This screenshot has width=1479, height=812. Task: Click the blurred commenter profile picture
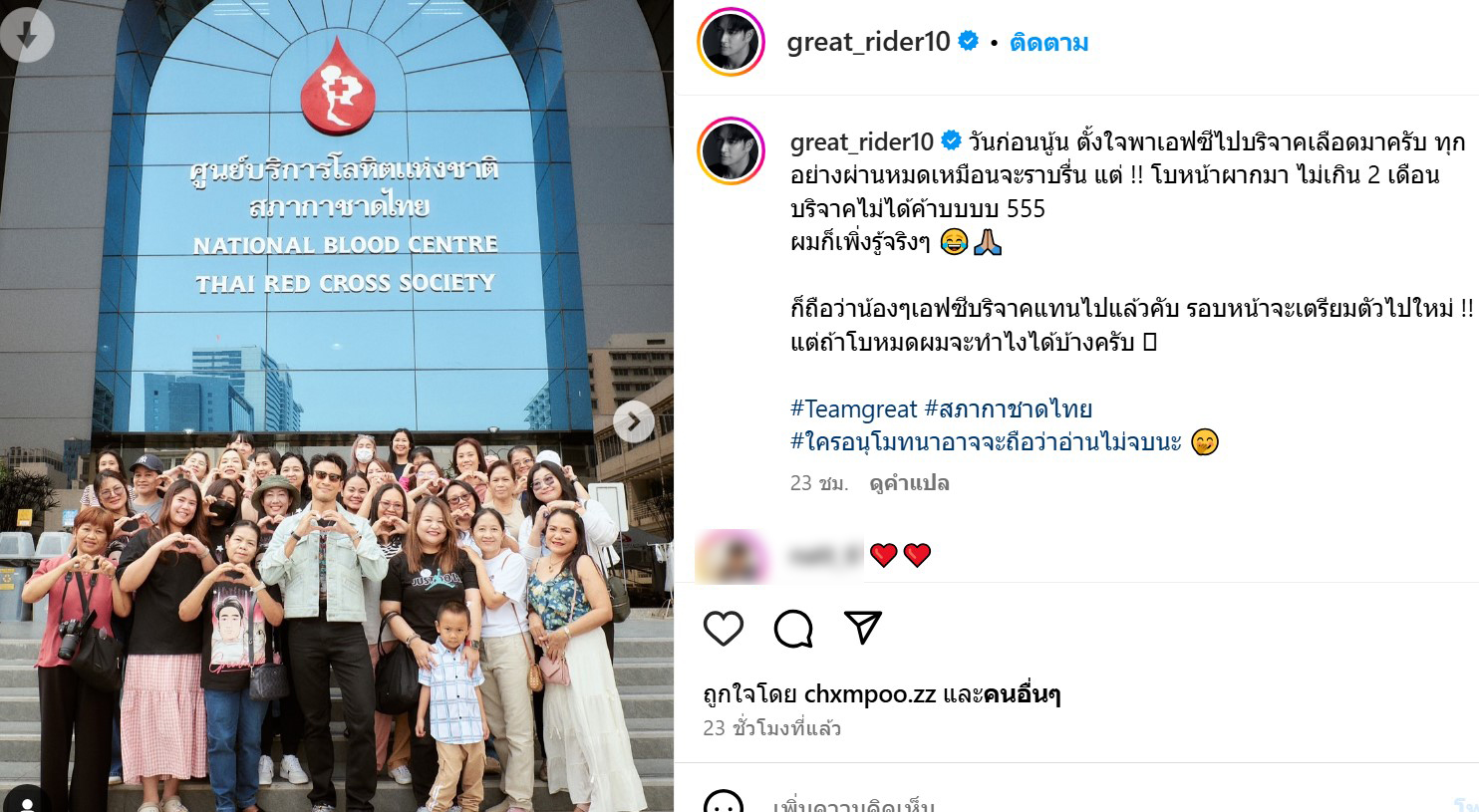point(731,556)
